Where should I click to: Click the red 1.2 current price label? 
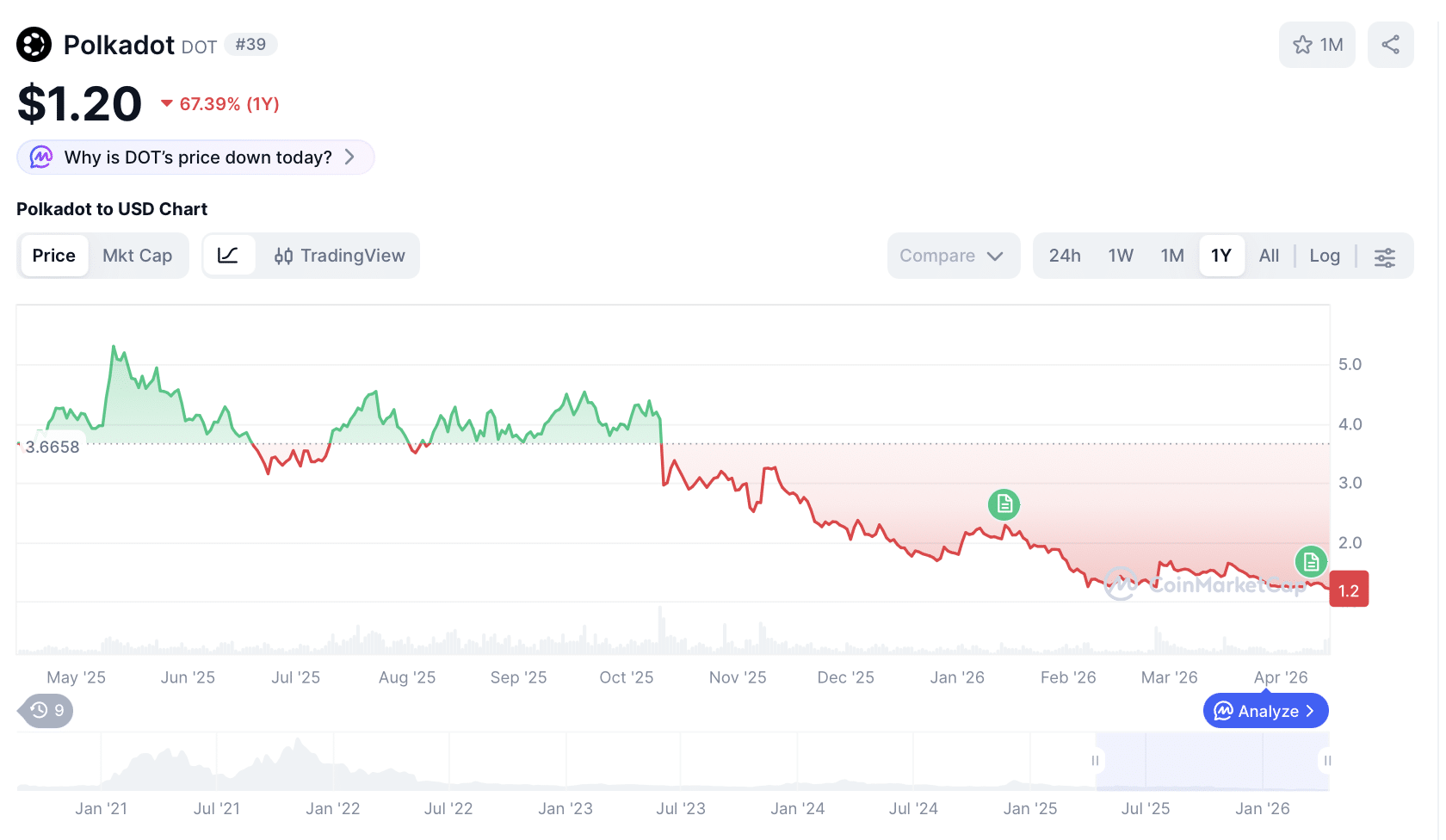coord(1349,590)
